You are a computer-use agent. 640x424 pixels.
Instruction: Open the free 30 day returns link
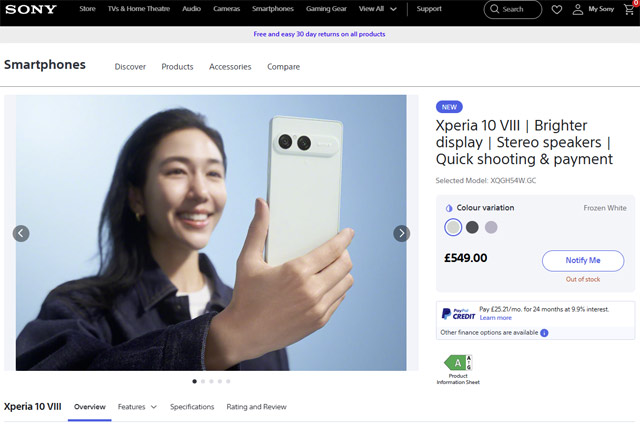pyautogui.click(x=319, y=34)
